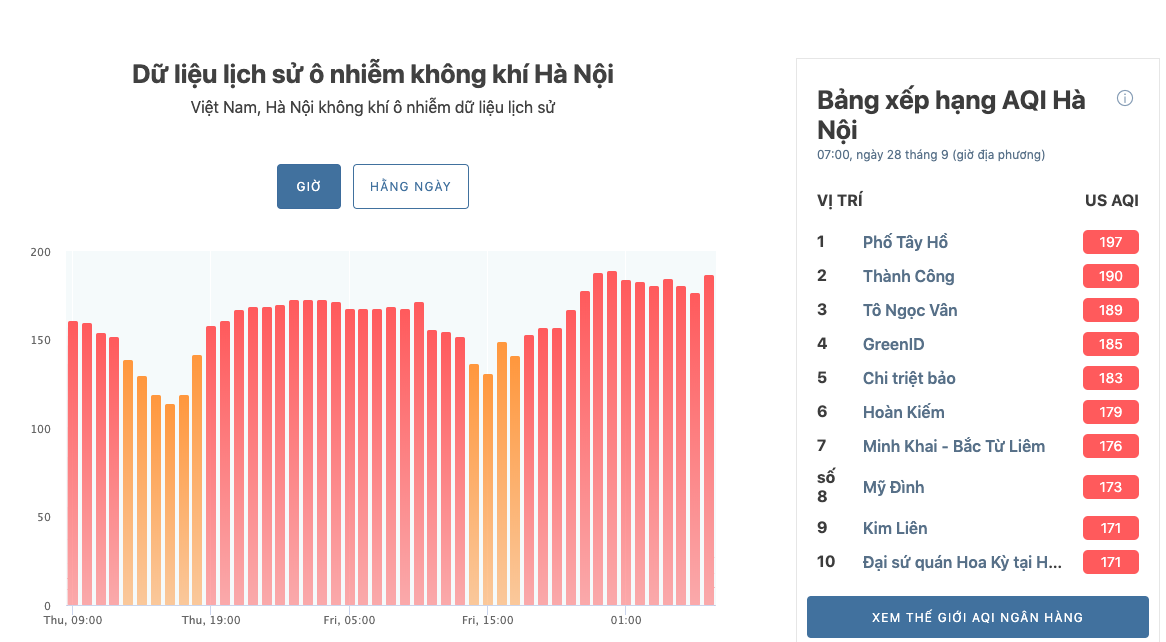This screenshot has height=642, width=1166.
Task: Open the Chi triệt bảo location link
Action: tap(909, 378)
